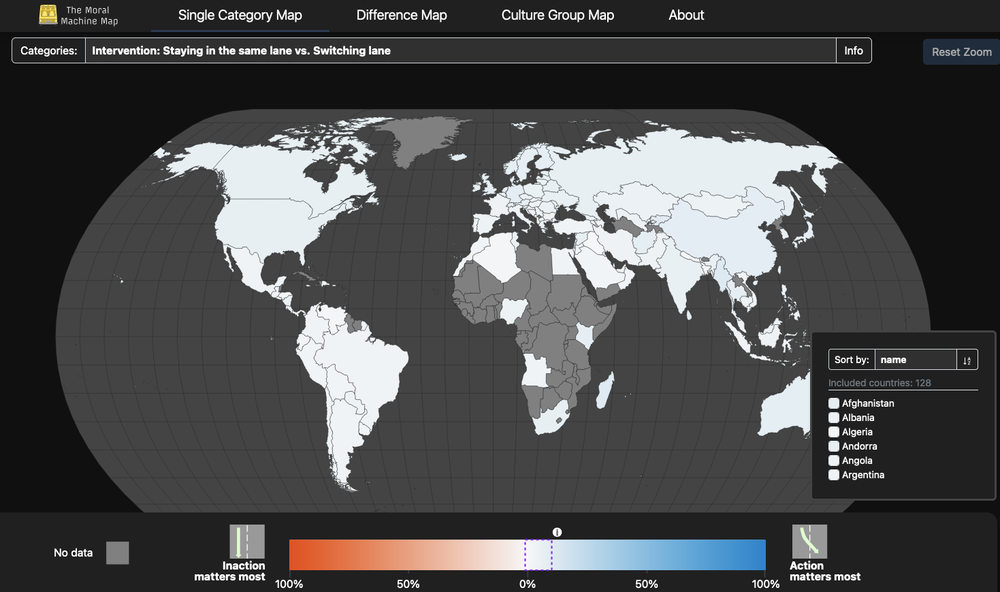This screenshot has width=1000, height=592.
Task: Check the Algeria checkbox
Action: [834, 432]
